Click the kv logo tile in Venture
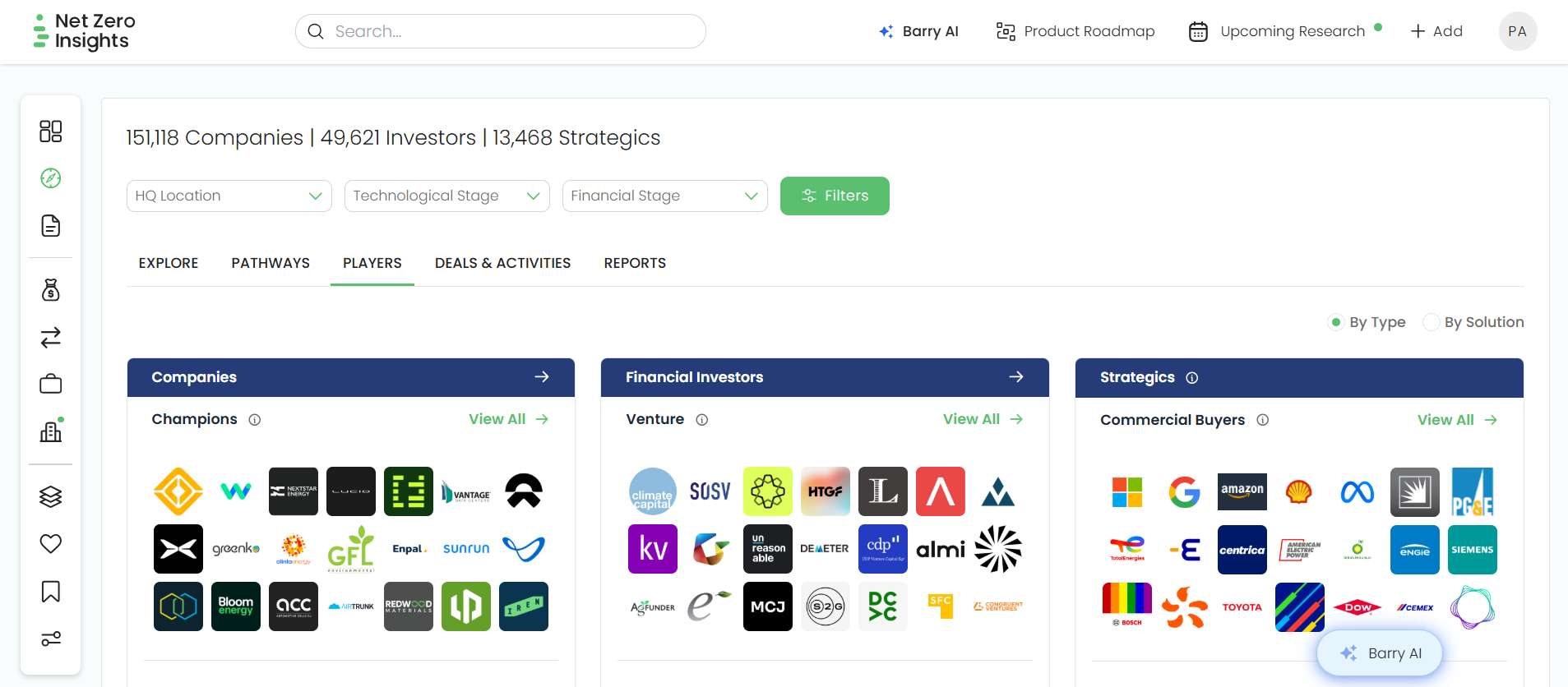The width and height of the screenshot is (1568, 687). 653,549
